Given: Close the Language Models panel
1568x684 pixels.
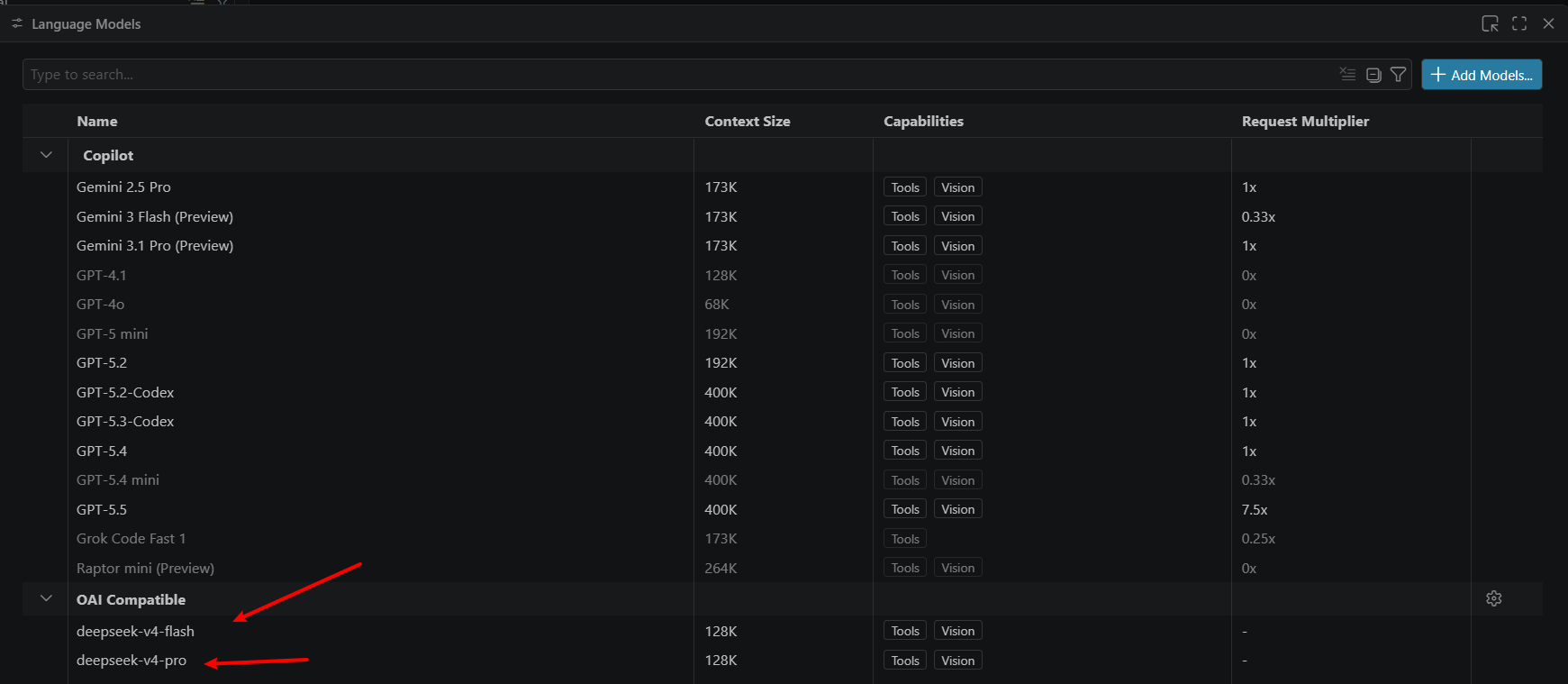Looking at the screenshot, I should pos(1548,23).
